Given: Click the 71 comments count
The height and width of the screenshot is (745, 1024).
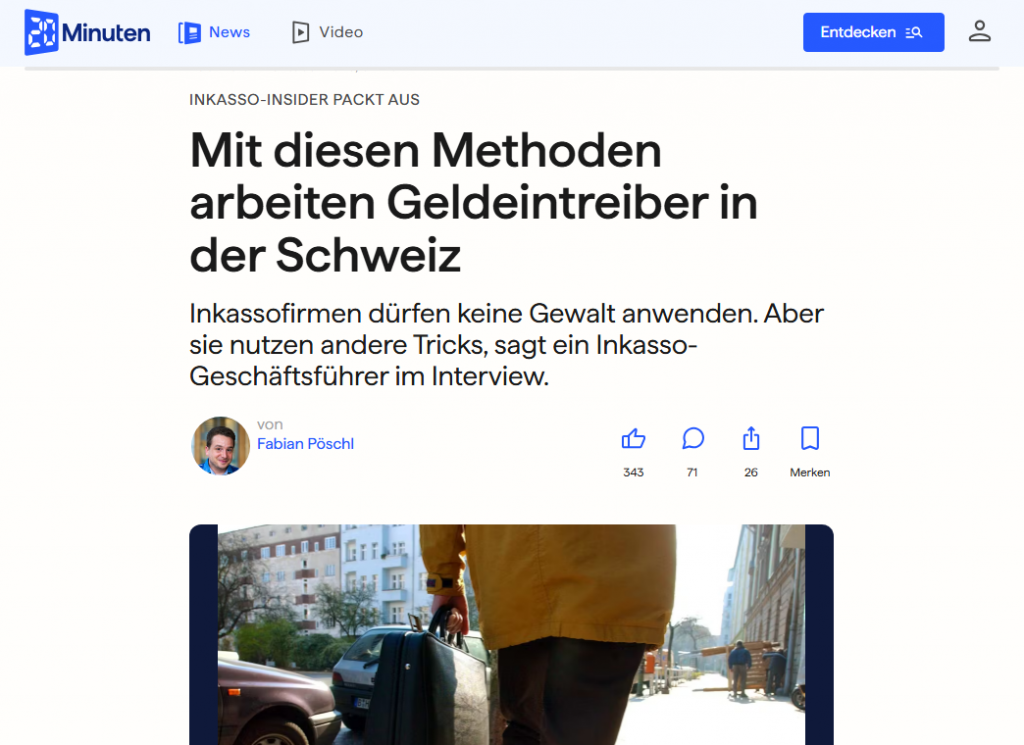Looking at the screenshot, I should click(x=692, y=472).
